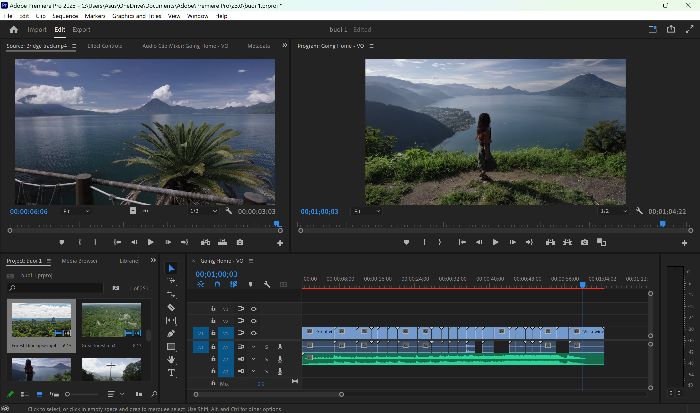Image resolution: width=700 pixels, height=413 pixels.
Task: Play the Program monitor sequence
Action: (495, 242)
